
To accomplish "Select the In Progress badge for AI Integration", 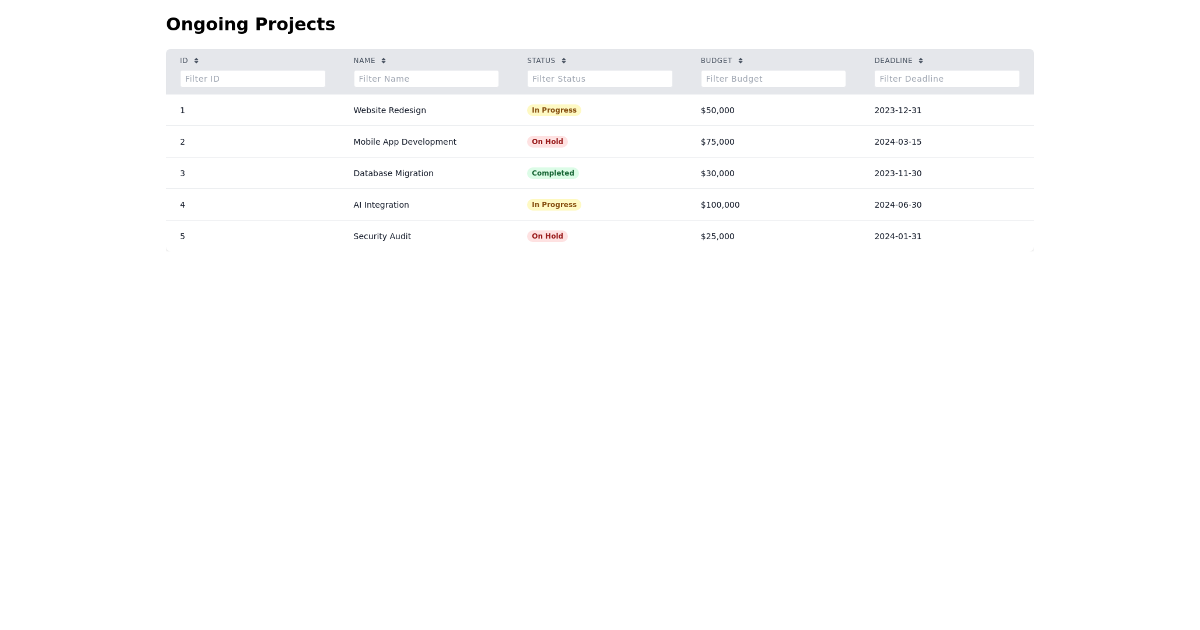I will 554,205.
